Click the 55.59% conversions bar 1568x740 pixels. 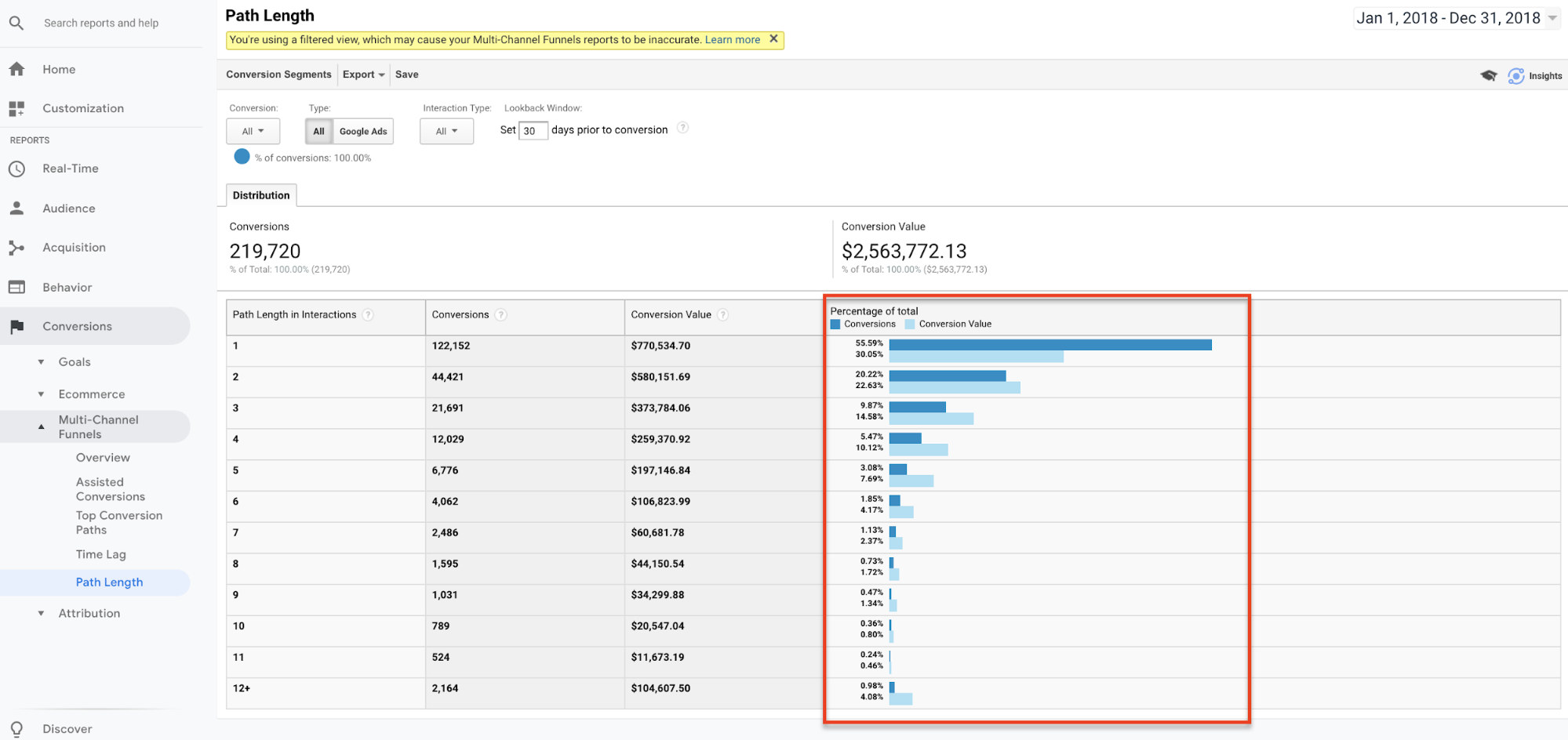point(1050,345)
